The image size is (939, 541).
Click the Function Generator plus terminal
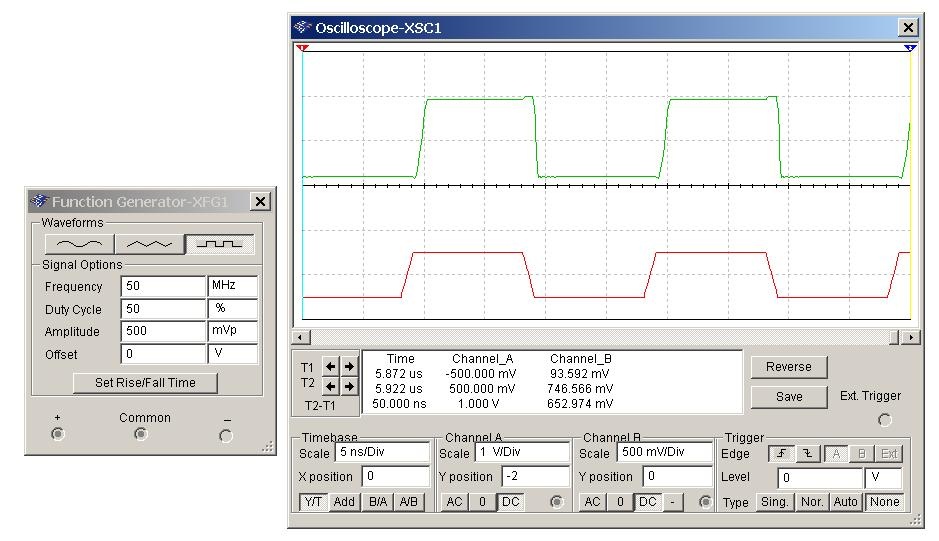(x=57, y=435)
